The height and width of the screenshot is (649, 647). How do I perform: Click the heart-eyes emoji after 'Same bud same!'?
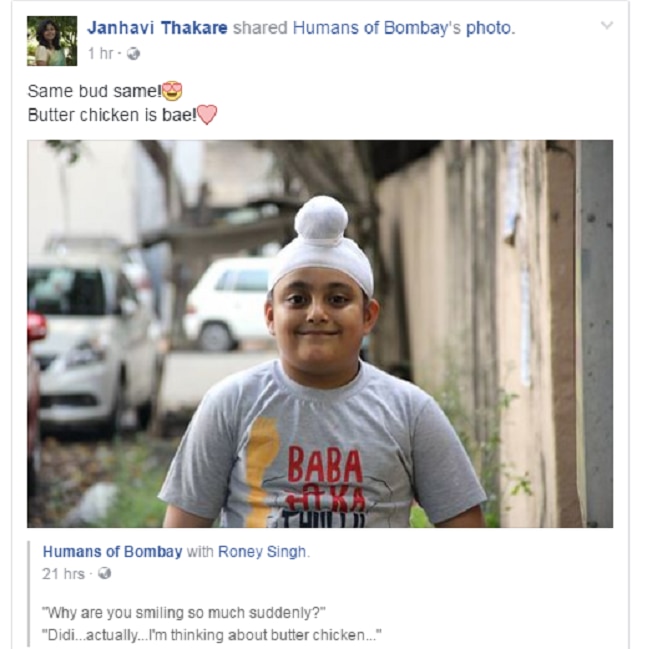[x=172, y=91]
